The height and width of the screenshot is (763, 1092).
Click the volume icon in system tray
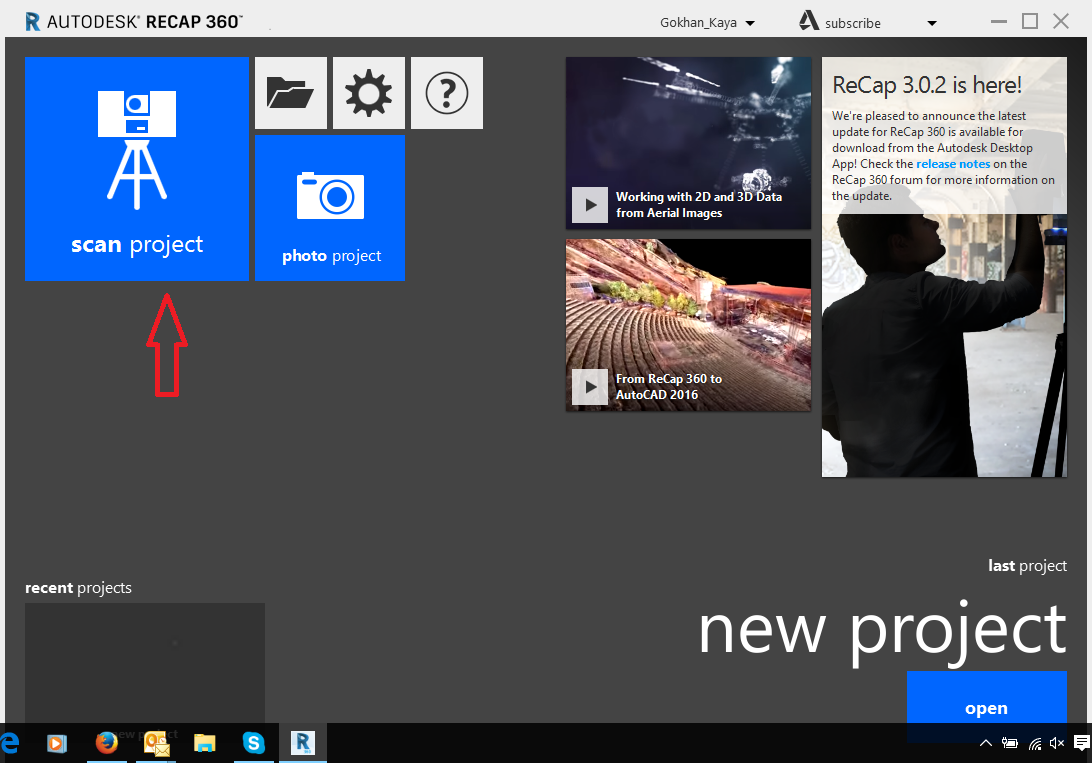(x=1056, y=743)
